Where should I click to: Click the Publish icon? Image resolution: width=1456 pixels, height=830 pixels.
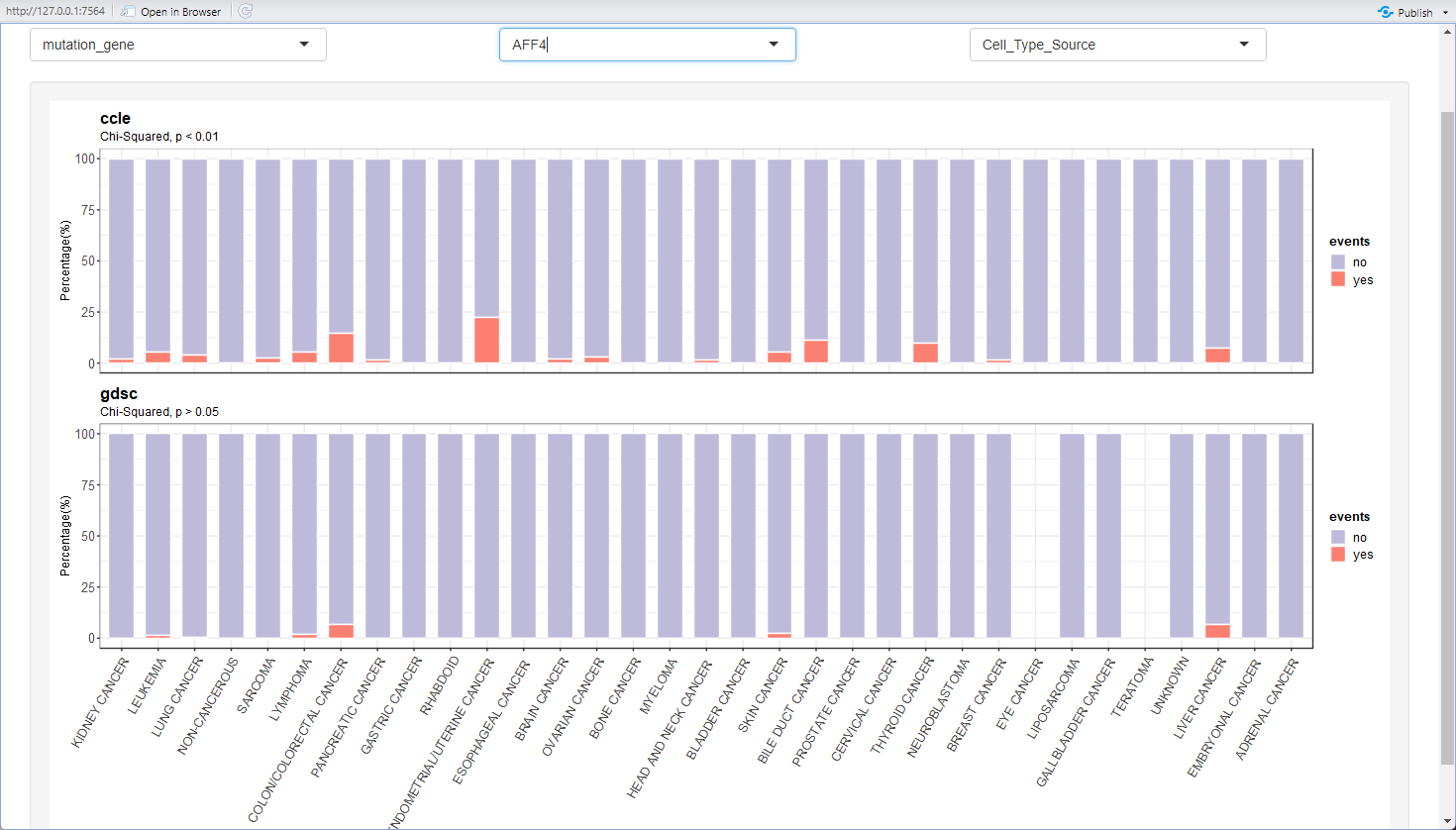click(x=1386, y=12)
